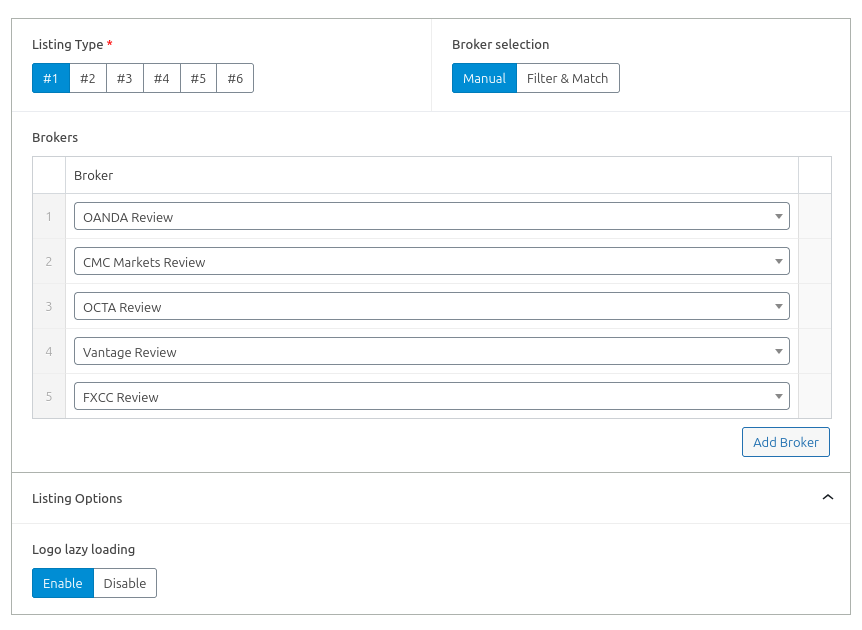Switch to listing type #4
Viewport: 862px width, 630px height.
coord(161,78)
